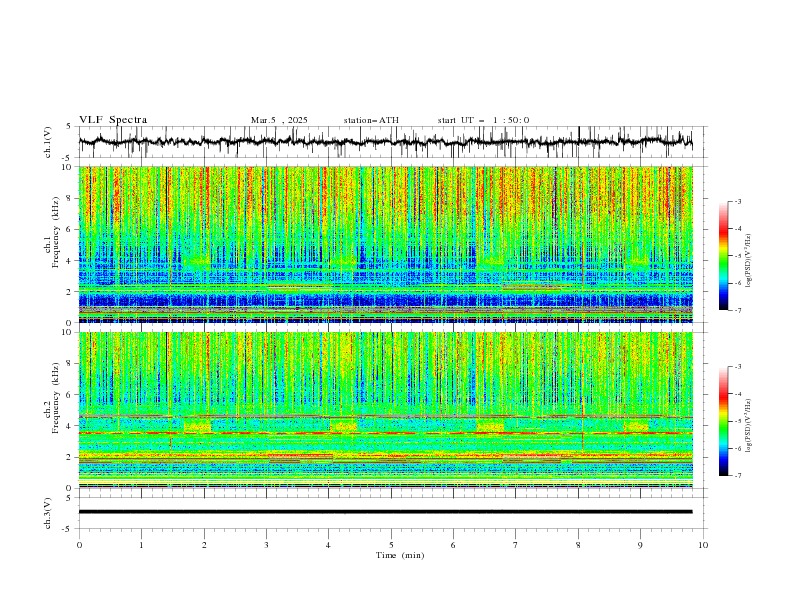Click '-3' on the ch.1 colorbar

click(737, 201)
